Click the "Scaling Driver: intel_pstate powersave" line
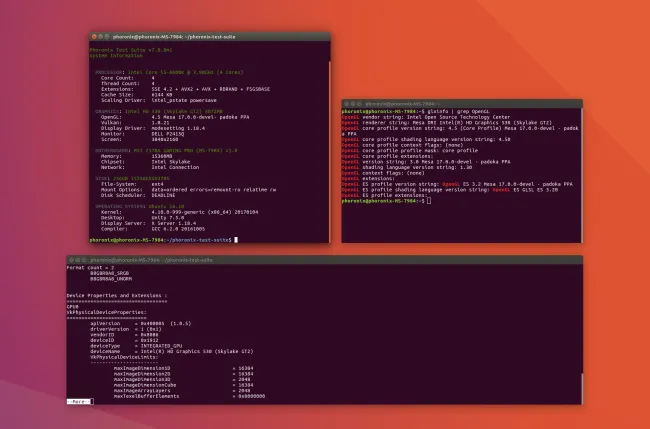The width and height of the screenshot is (650, 429). click(159, 100)
